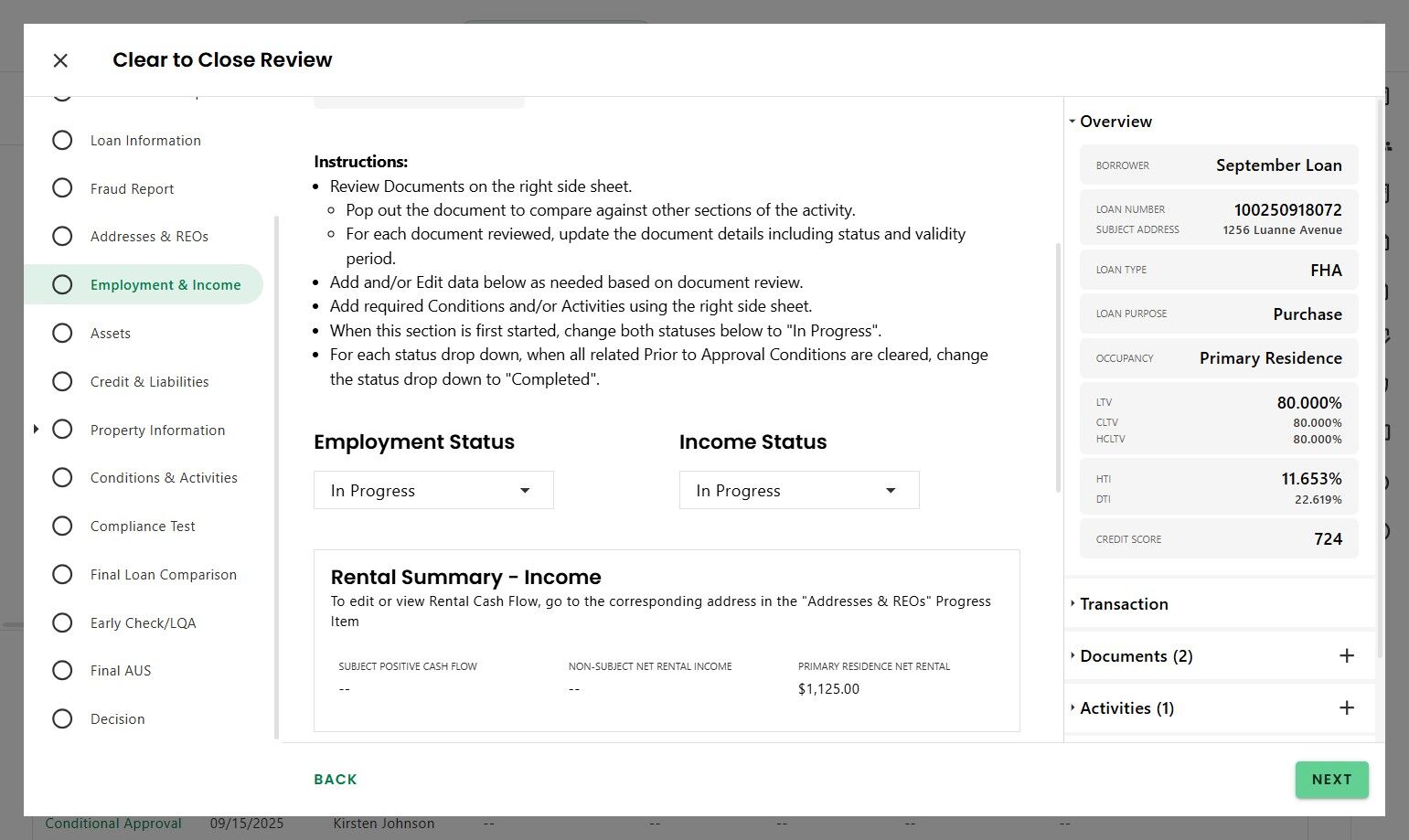Collapse the Overview section
1409x840 pixels.
pos(1073,122)
